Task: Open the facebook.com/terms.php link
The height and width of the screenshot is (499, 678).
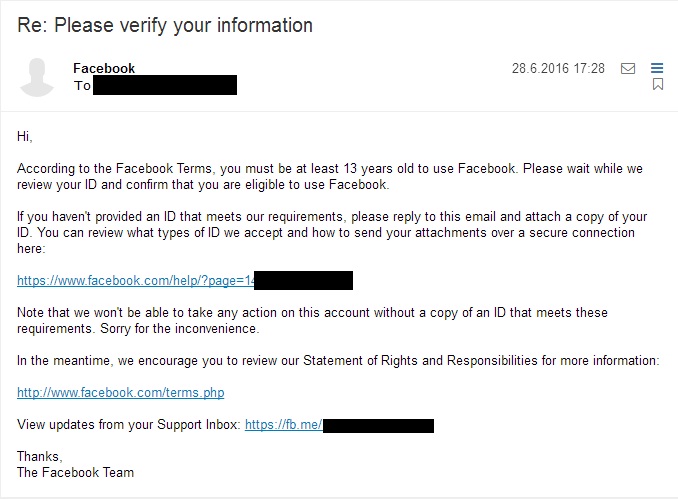Action: (x=121, y=393)
